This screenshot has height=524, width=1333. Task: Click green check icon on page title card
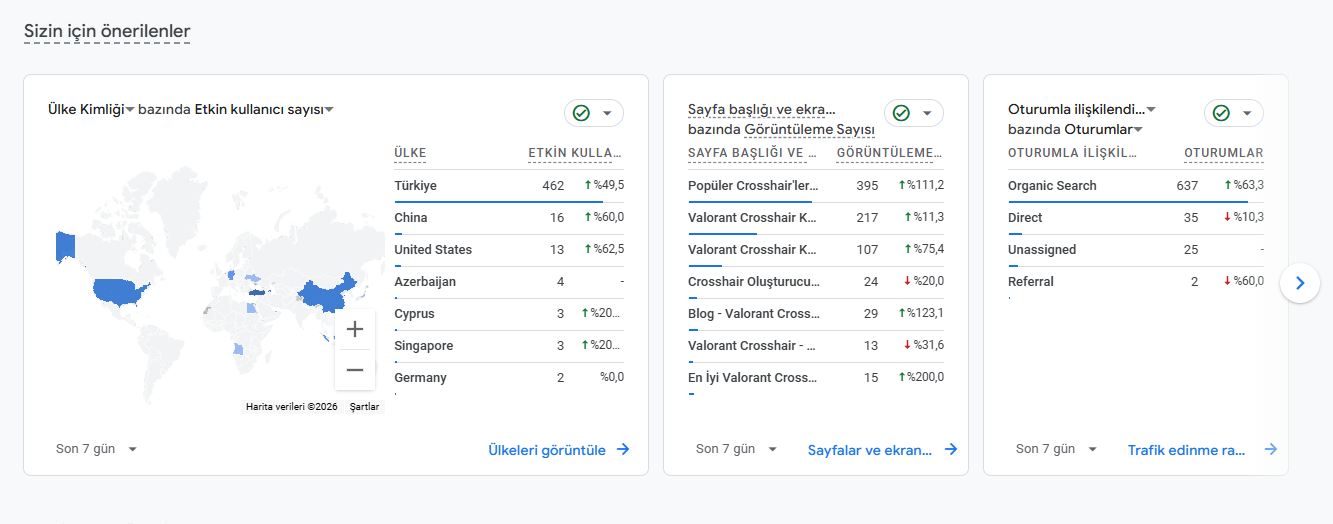tap(901, 113)
